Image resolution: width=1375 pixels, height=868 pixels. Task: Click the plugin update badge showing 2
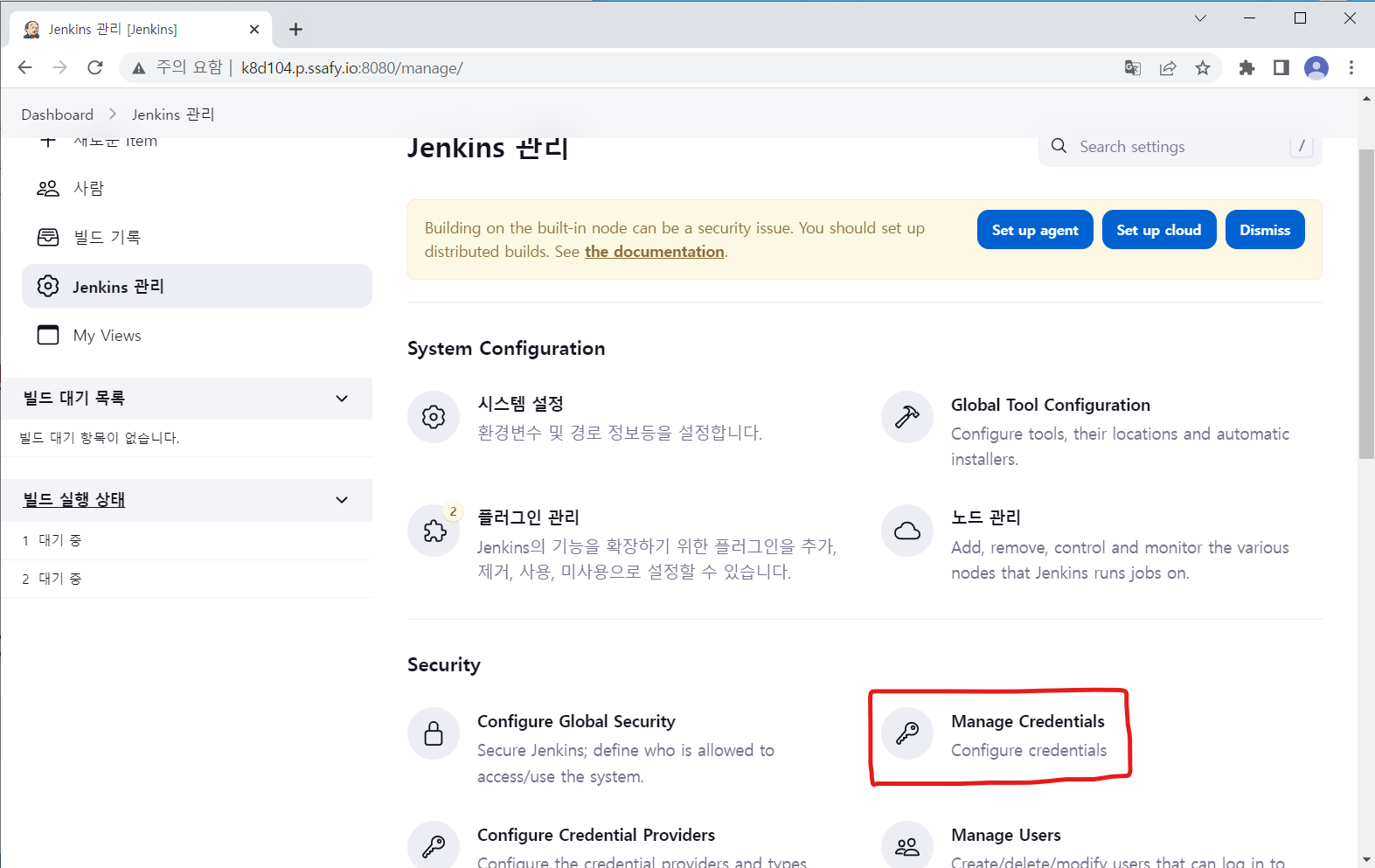pos(453,511)
